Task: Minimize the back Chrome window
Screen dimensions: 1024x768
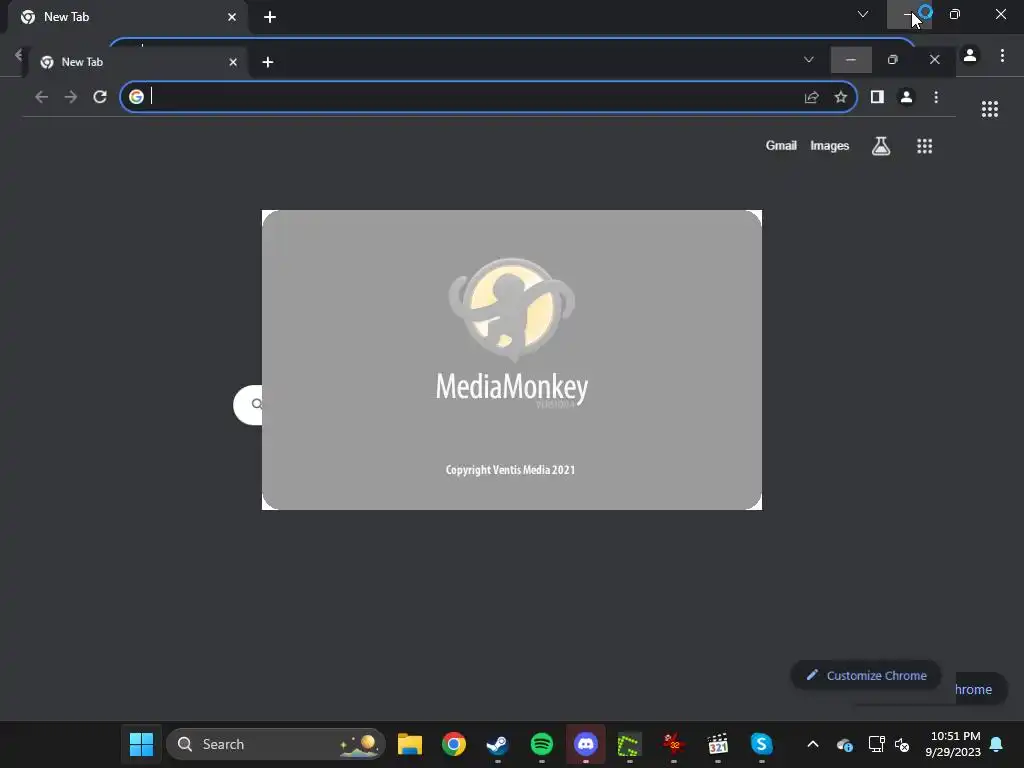Action: [x=908, y=14]
